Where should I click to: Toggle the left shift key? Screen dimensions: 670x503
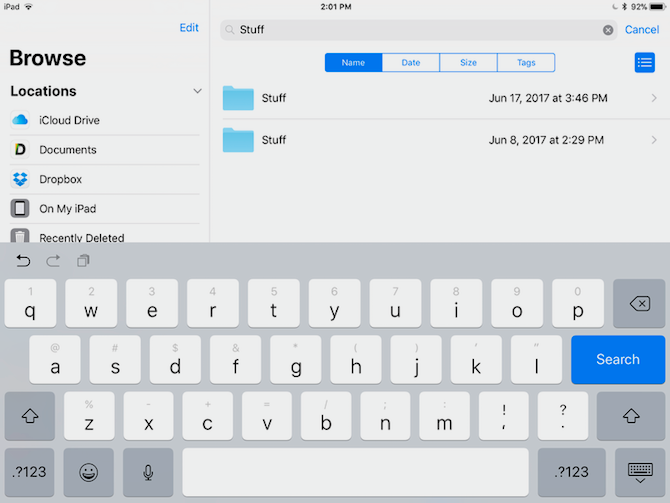(x=30, y=416)
